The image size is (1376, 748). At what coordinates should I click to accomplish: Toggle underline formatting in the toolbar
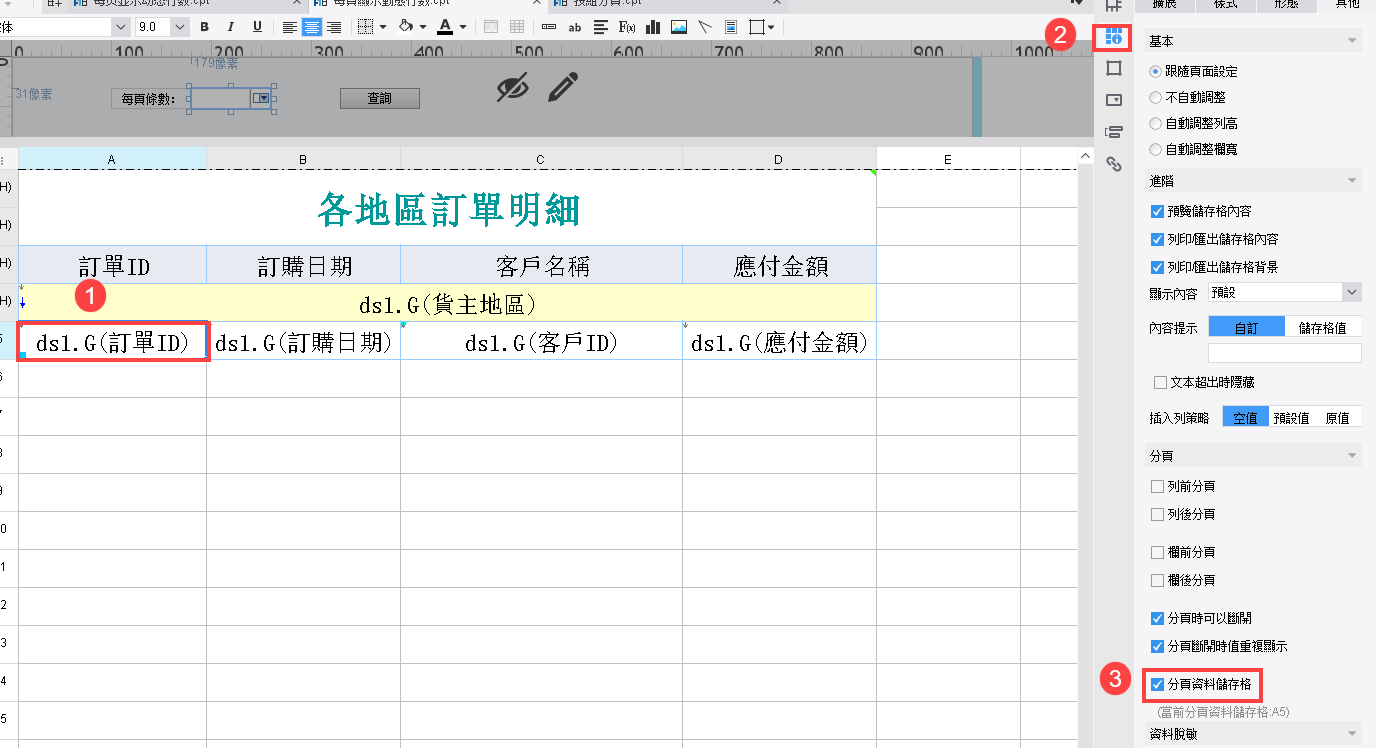[x=257, y=27]
